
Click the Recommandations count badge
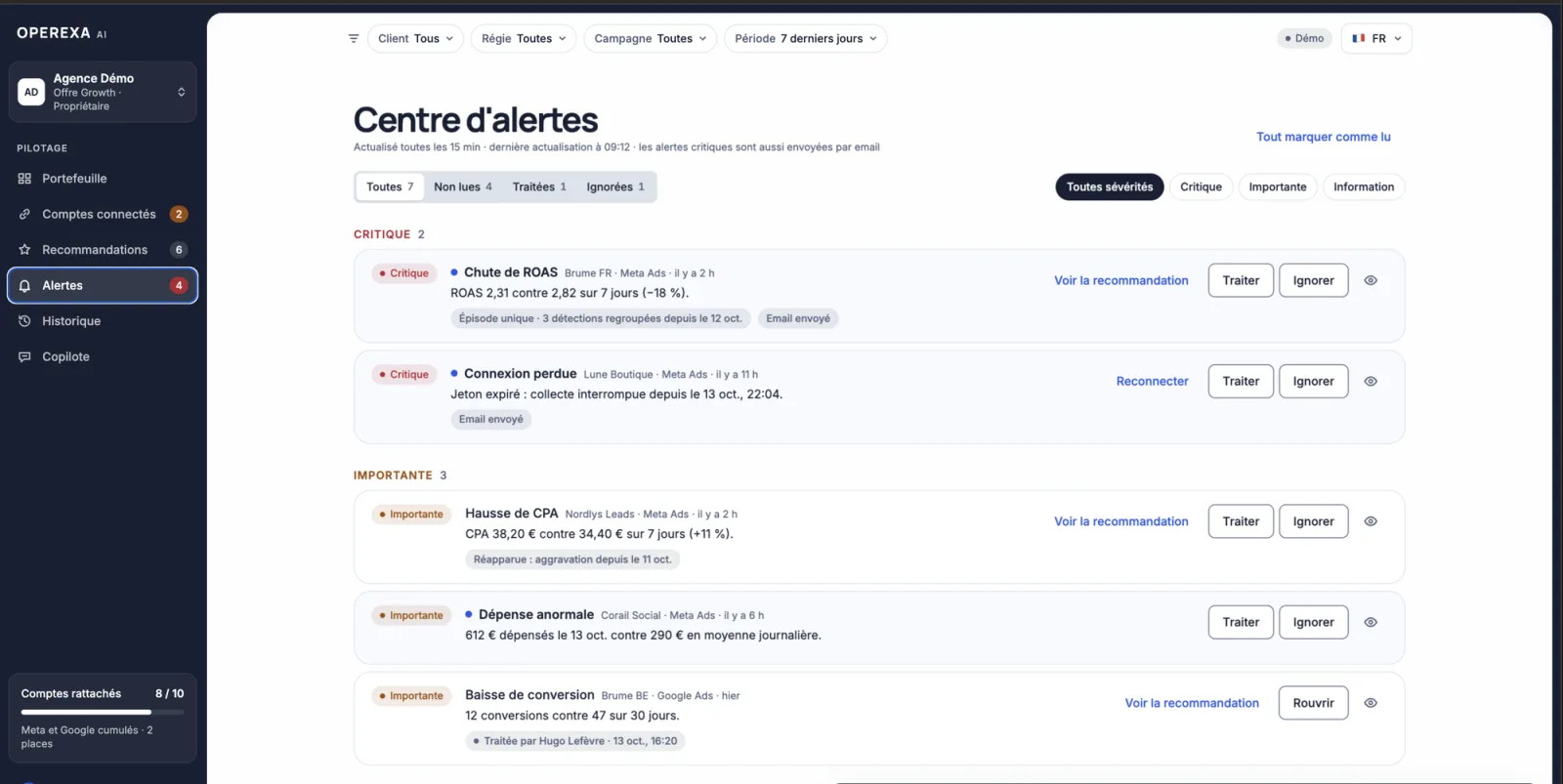pyautogui.click(x=179, y=250)
